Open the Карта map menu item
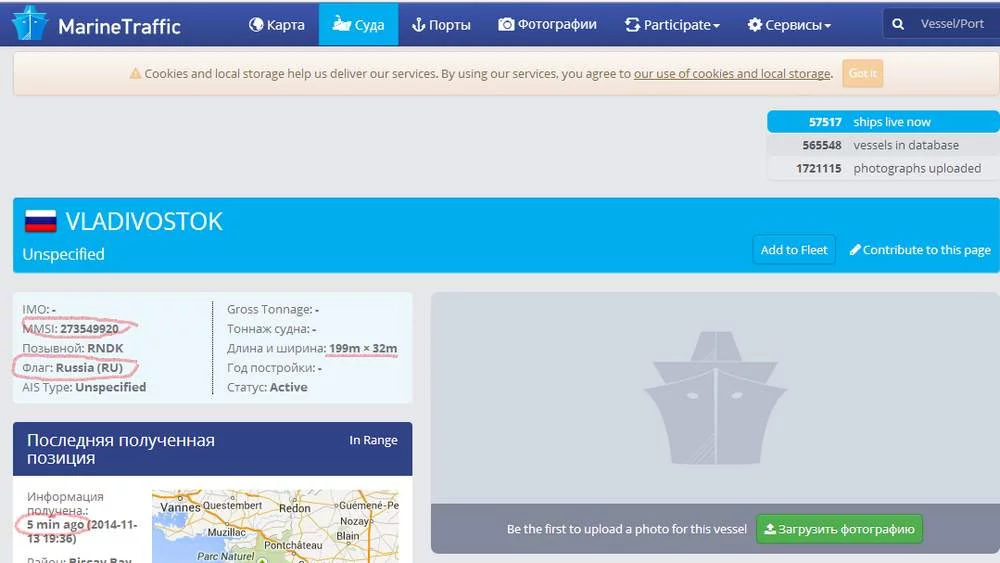 (277, 25)
